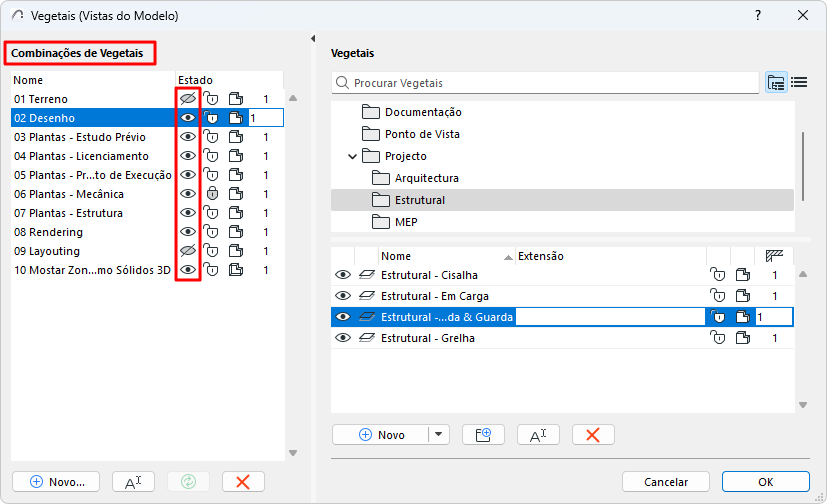The height and width of the screenshot is (504, 827).
Task: Click the folder tree view icon
Action: [x=776, y=82]
